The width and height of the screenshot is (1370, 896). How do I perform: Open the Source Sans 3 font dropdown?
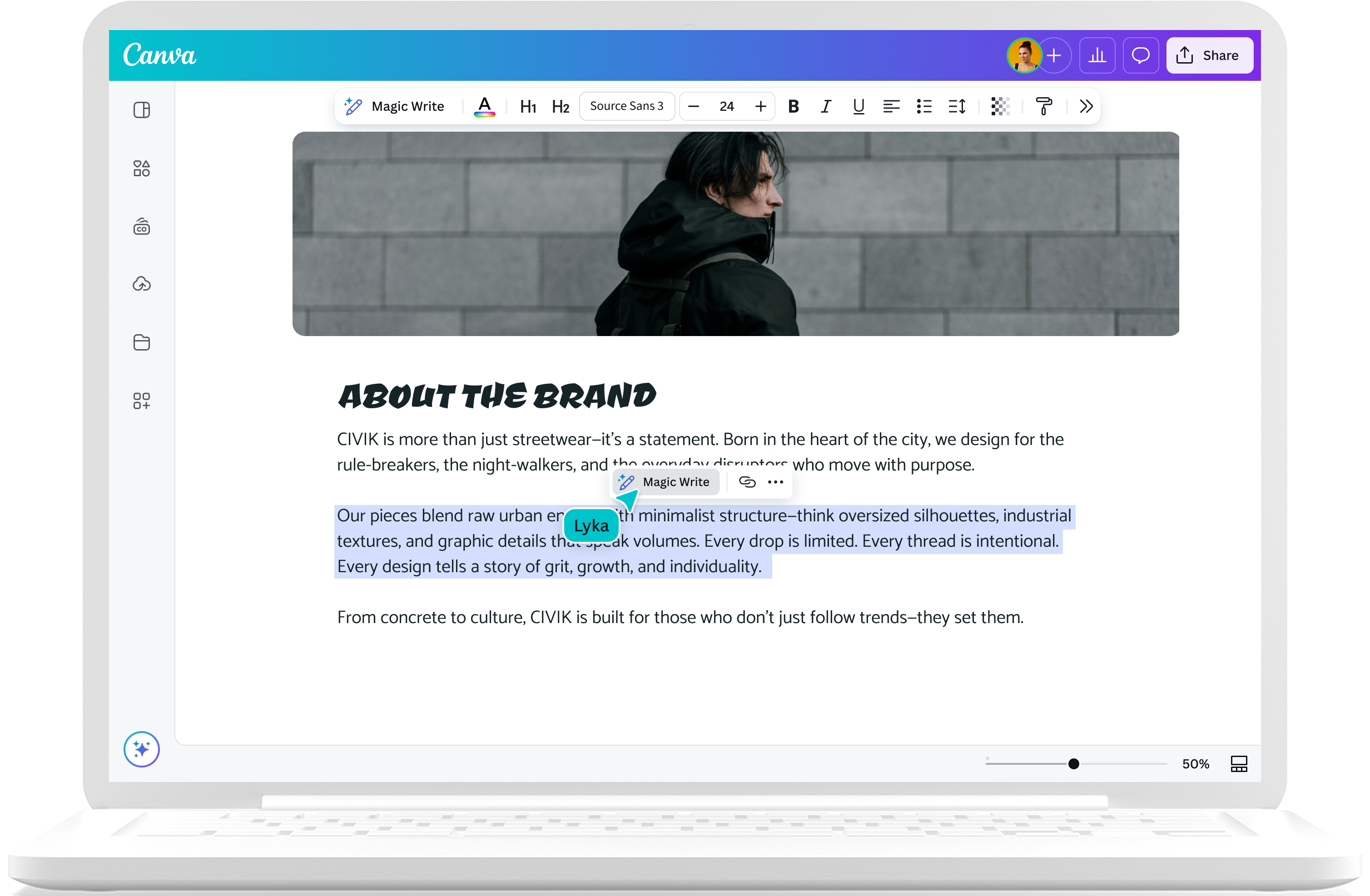click(626, 106)
